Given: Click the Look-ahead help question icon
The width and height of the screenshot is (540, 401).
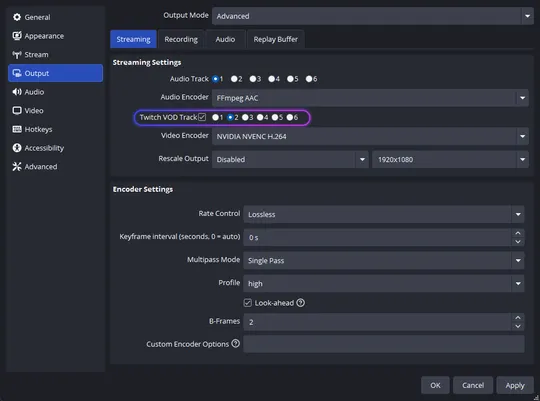Looking at the screenshot, I should [x=301, y=303].
